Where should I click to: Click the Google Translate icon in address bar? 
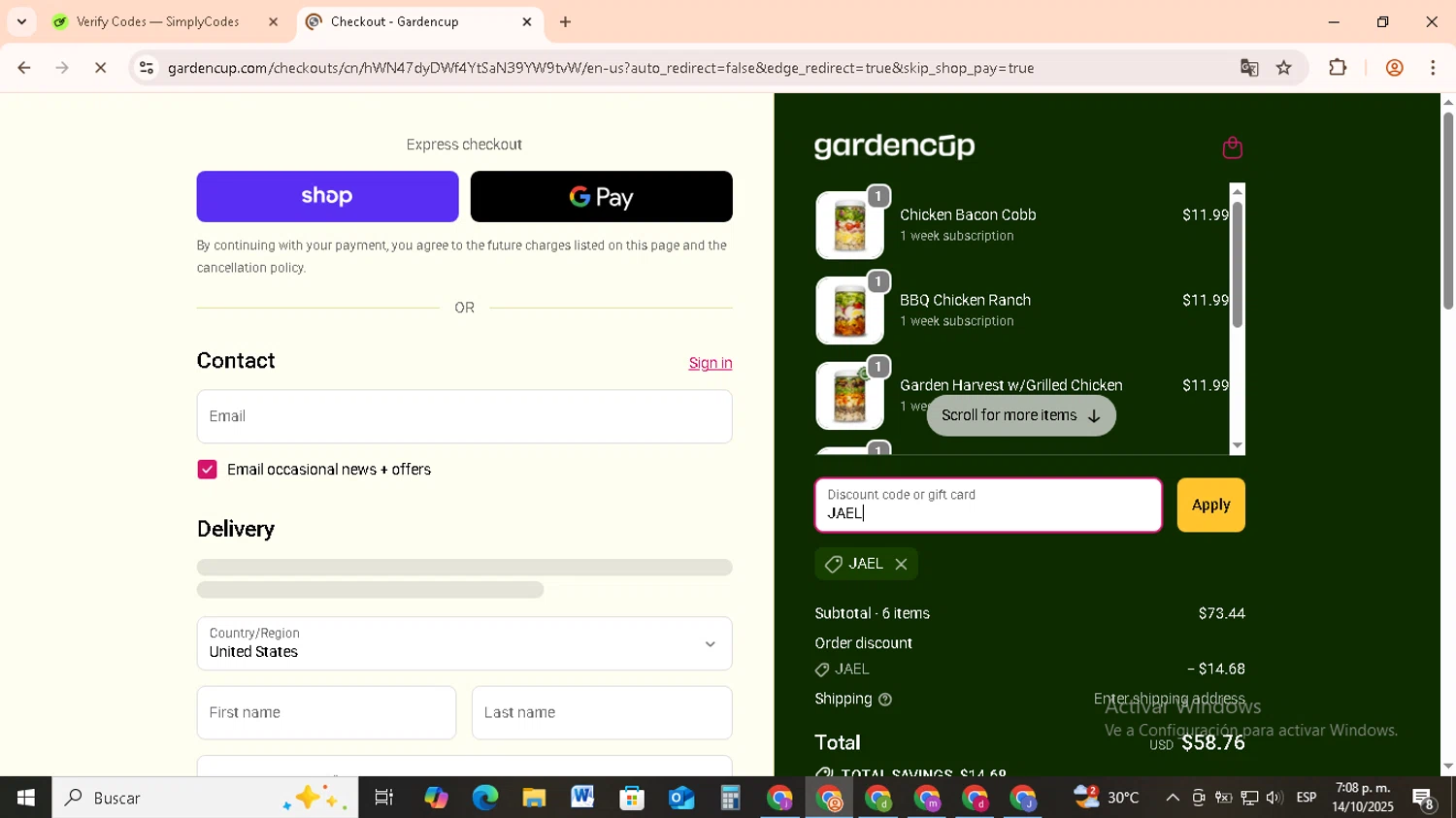click(x=1249, y=68)
